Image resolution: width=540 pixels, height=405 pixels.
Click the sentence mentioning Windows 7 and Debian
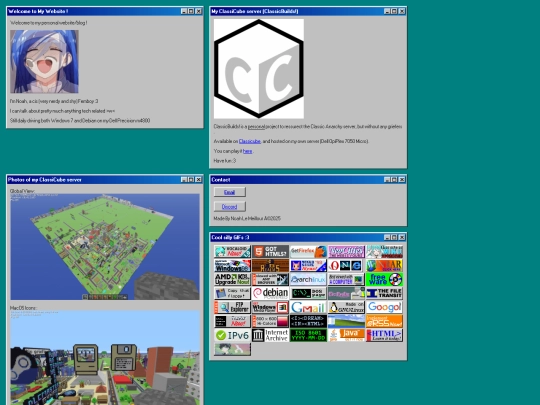(80, 121)
